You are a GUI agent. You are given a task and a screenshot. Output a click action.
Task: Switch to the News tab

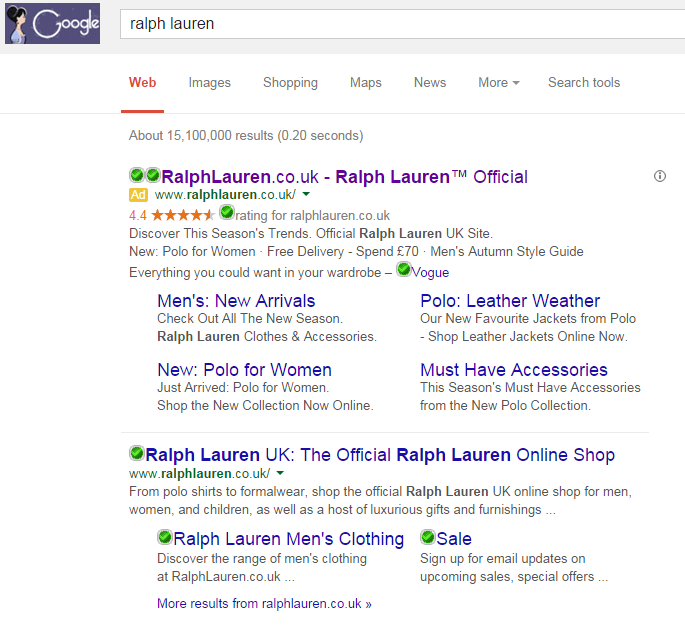430,83
